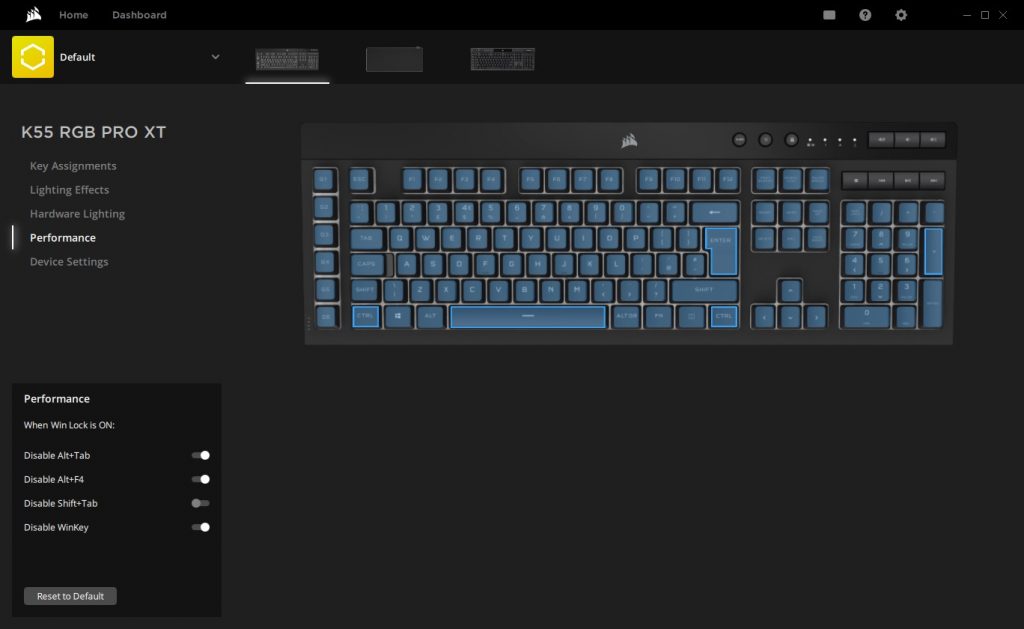Click the "When Win Lock is ON:" text
This screenshot has width=1024, height=629.
click(69, 425)
